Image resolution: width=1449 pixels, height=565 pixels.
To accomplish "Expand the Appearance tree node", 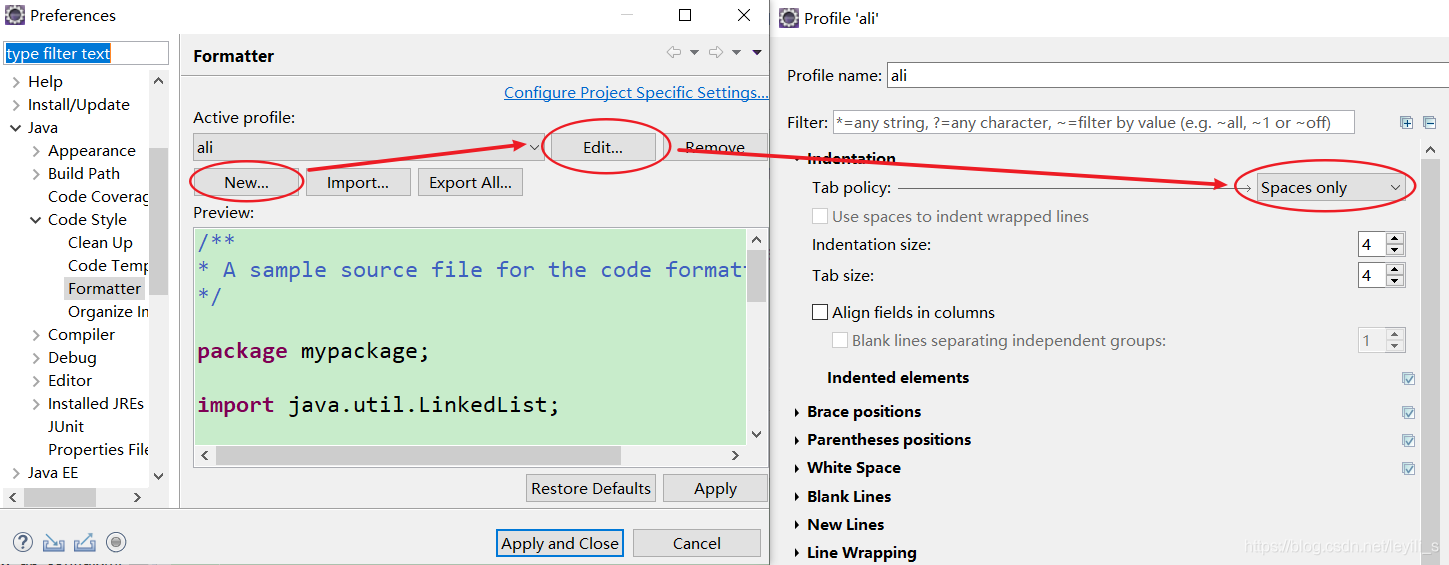I will 36,151.
